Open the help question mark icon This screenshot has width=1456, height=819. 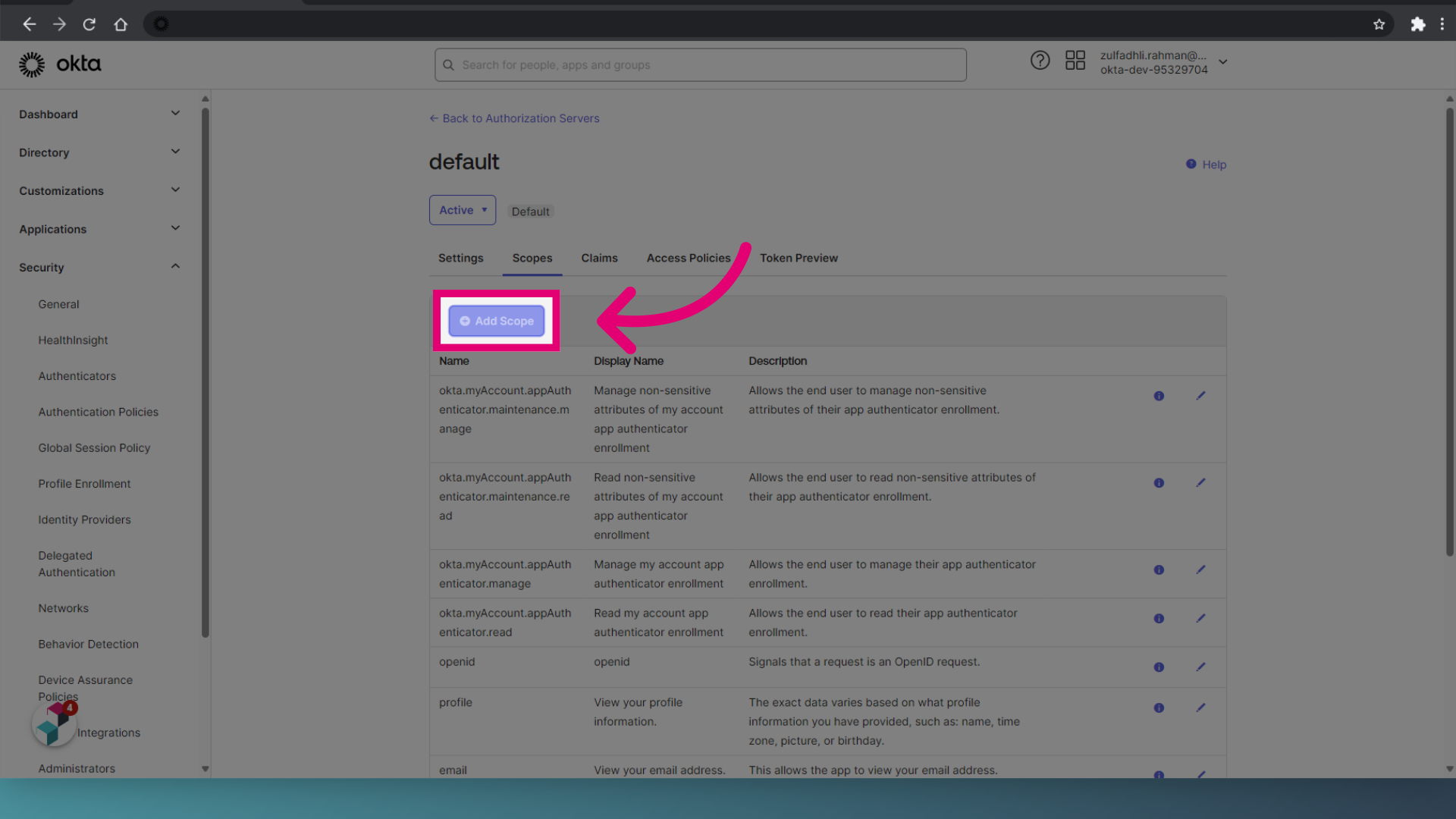click(1040, 61)
